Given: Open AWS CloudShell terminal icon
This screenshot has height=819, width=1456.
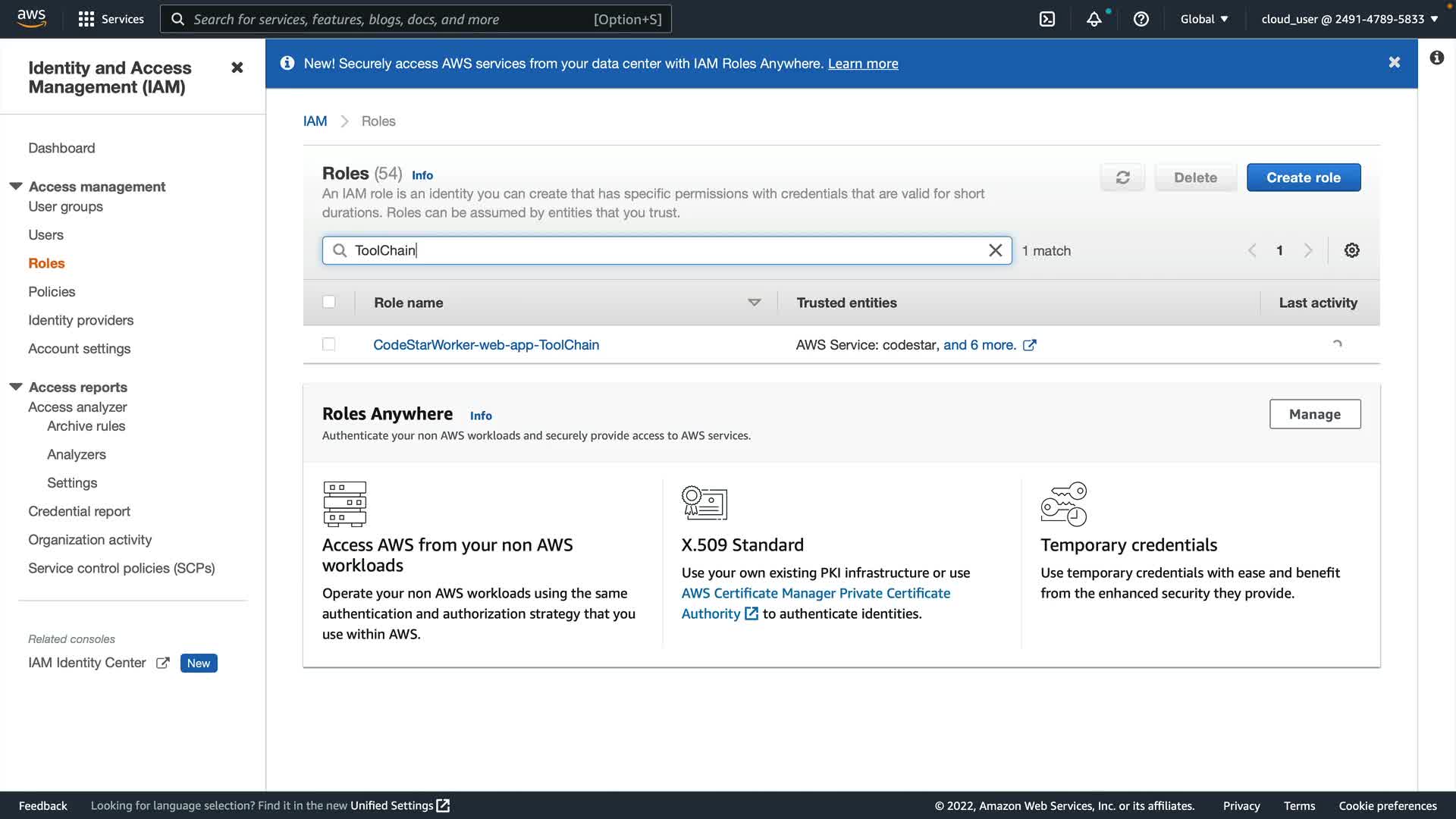Looking at the screenshot, I should pyautogui.click(x=1047, y=19).
